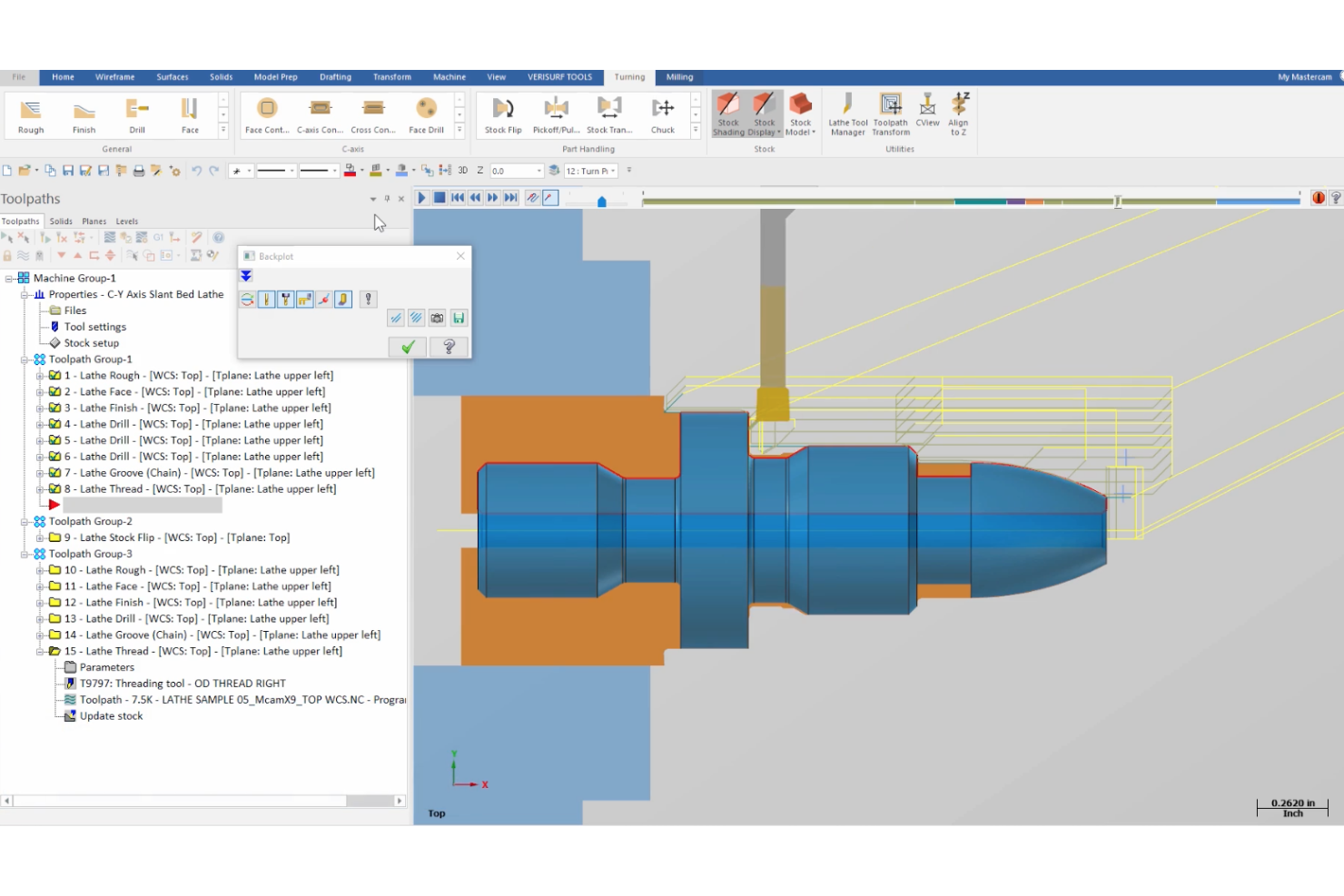This screenshot has height=896, width=1344.
Task: Play the backplot simulation
Action: click(x=422, y=197)
